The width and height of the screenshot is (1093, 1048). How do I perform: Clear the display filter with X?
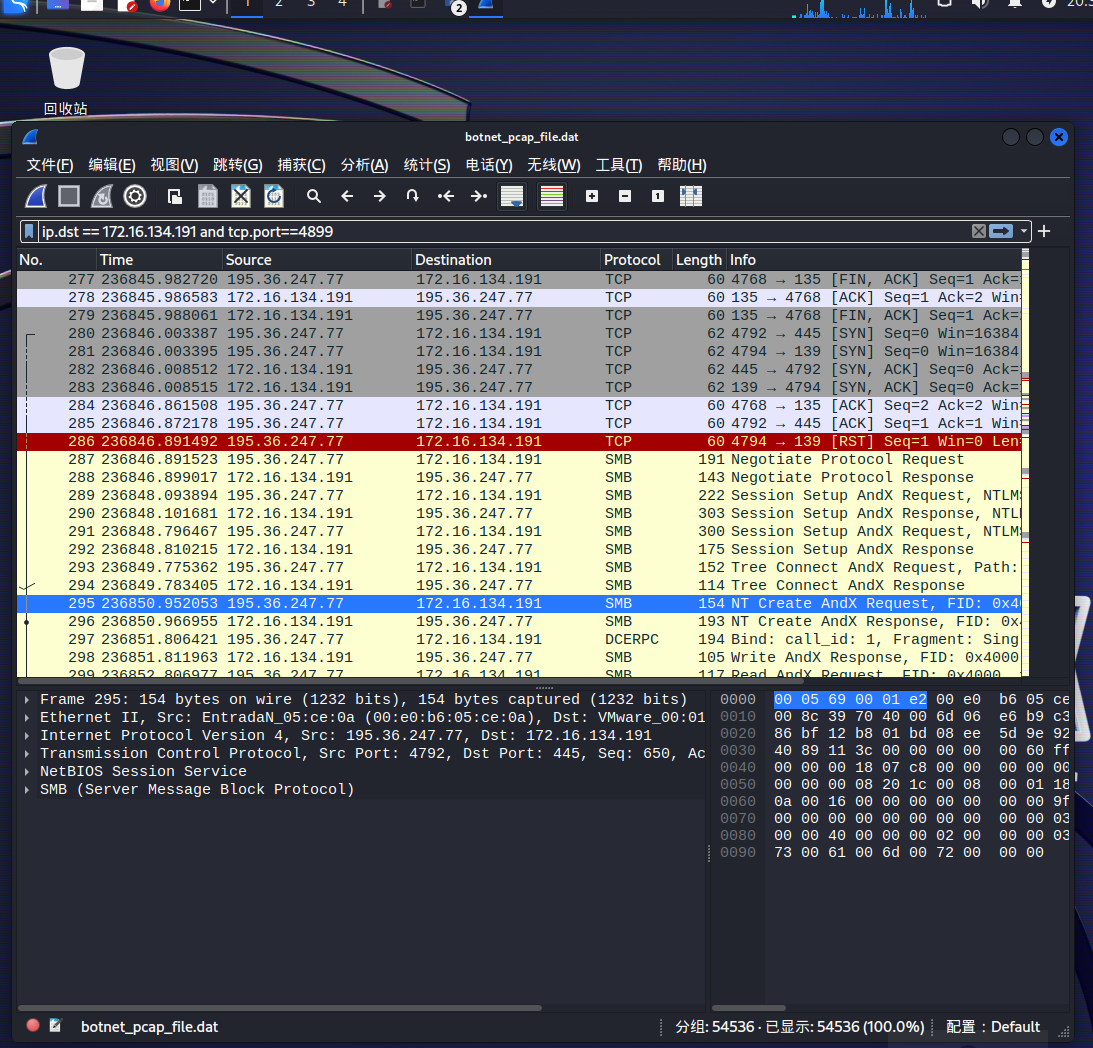(979, 231)
